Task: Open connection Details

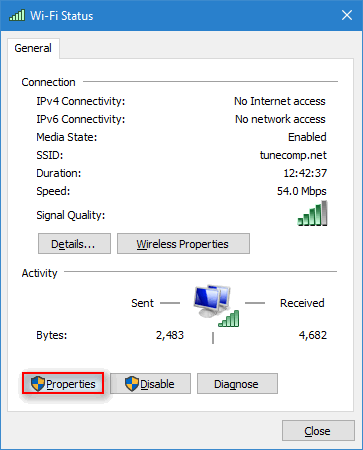Action: pos(74,244)
